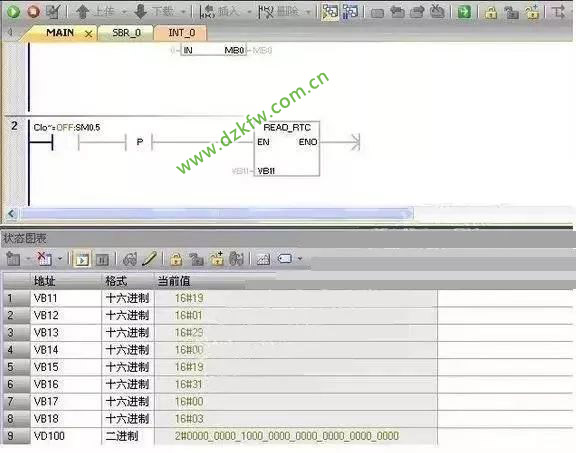This screenshot has height=453, width=576.
Task: Click the VB11 current value cell
Action: pyautogui.click(x=296, y=298)
